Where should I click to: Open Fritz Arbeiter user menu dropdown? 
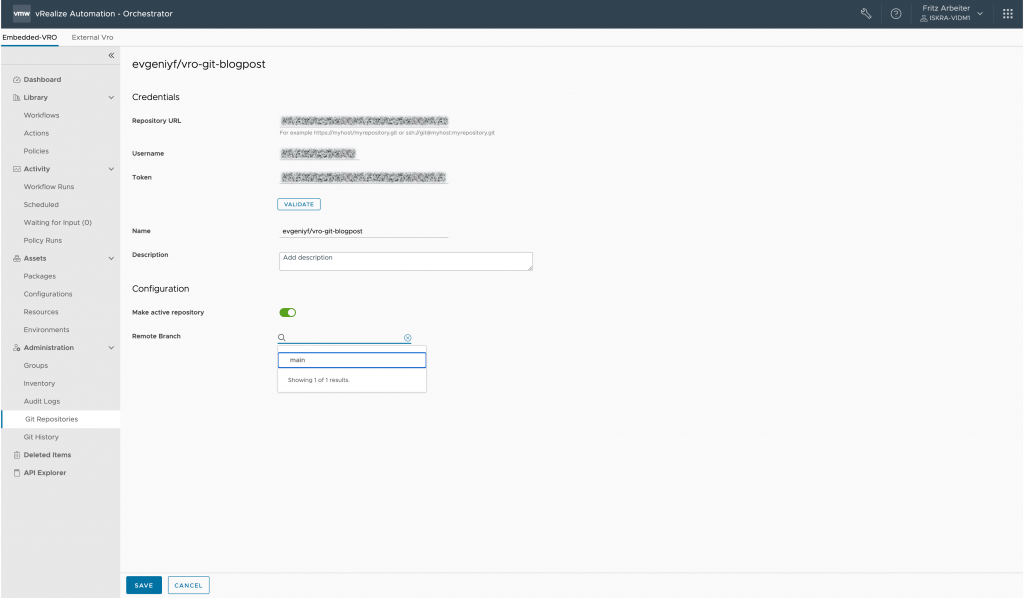951,13
